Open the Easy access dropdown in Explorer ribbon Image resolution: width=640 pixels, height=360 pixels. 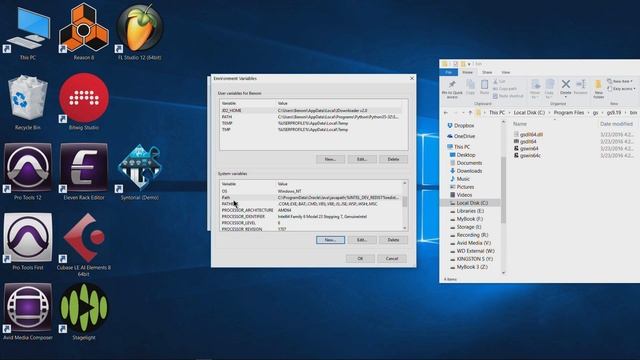[x=622, y=89]
